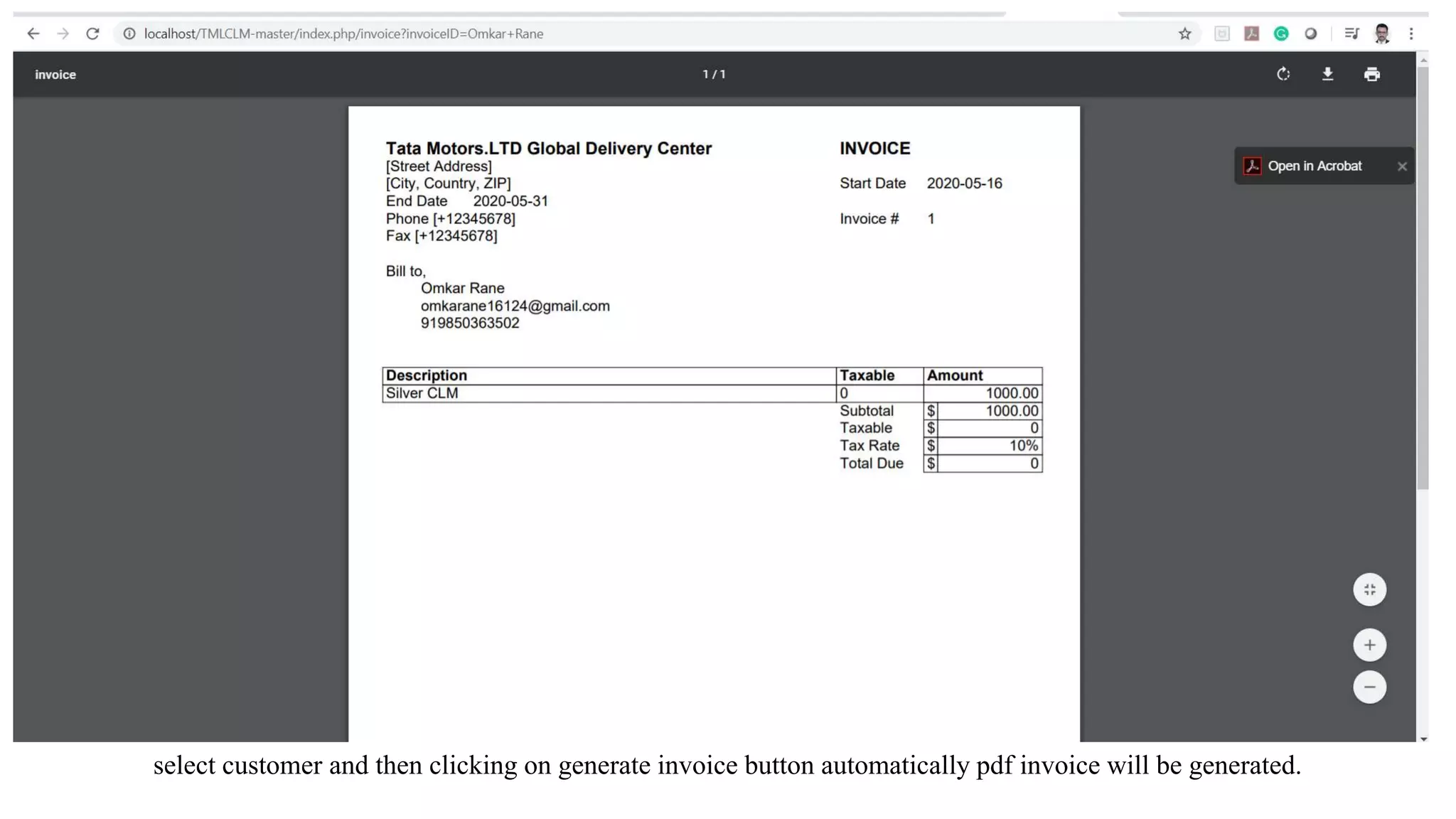Open the Chrome three-dot menu
Screen dimensions: 1456x819
click(x=1411, y=33)
